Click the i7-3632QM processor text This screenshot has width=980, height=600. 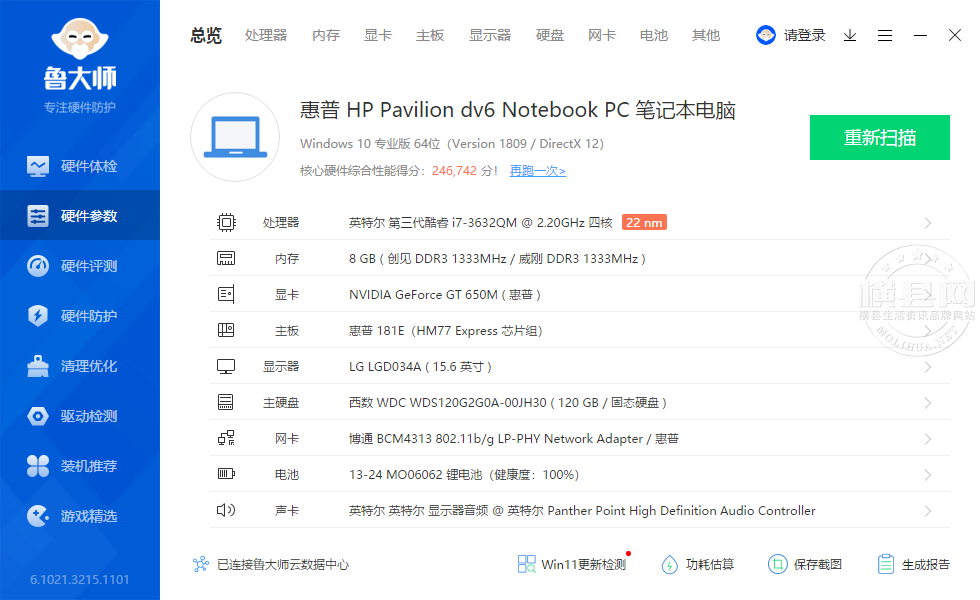pyautogui.click(x=481, y=222)
